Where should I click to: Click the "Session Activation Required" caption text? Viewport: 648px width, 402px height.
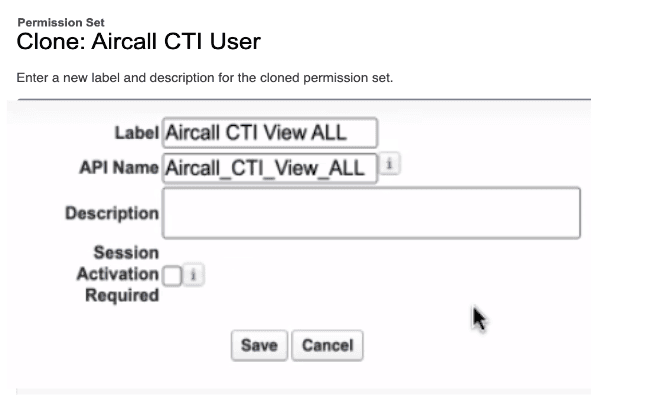click(125, 274)
